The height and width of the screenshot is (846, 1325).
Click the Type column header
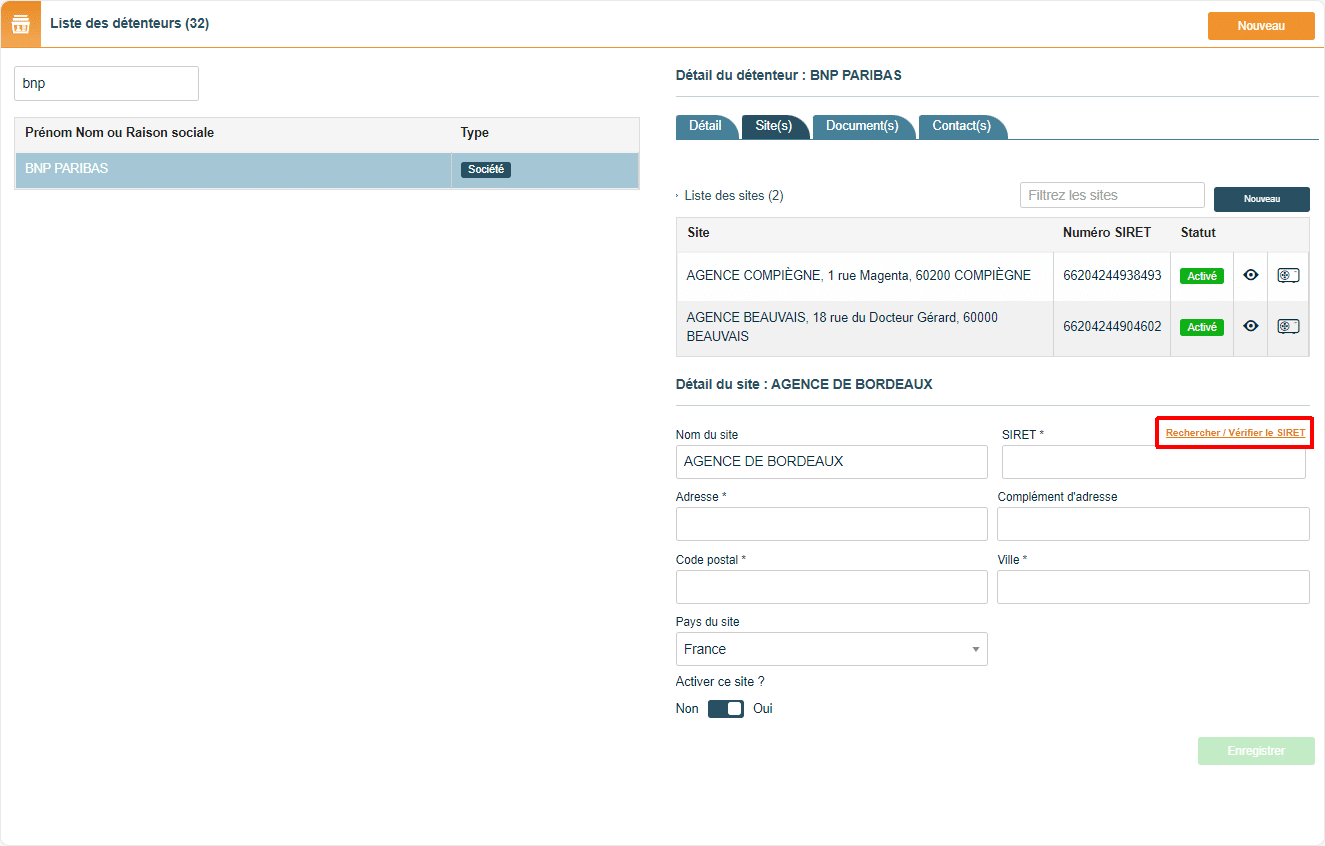pyautogui.click(x=475, y=133)
